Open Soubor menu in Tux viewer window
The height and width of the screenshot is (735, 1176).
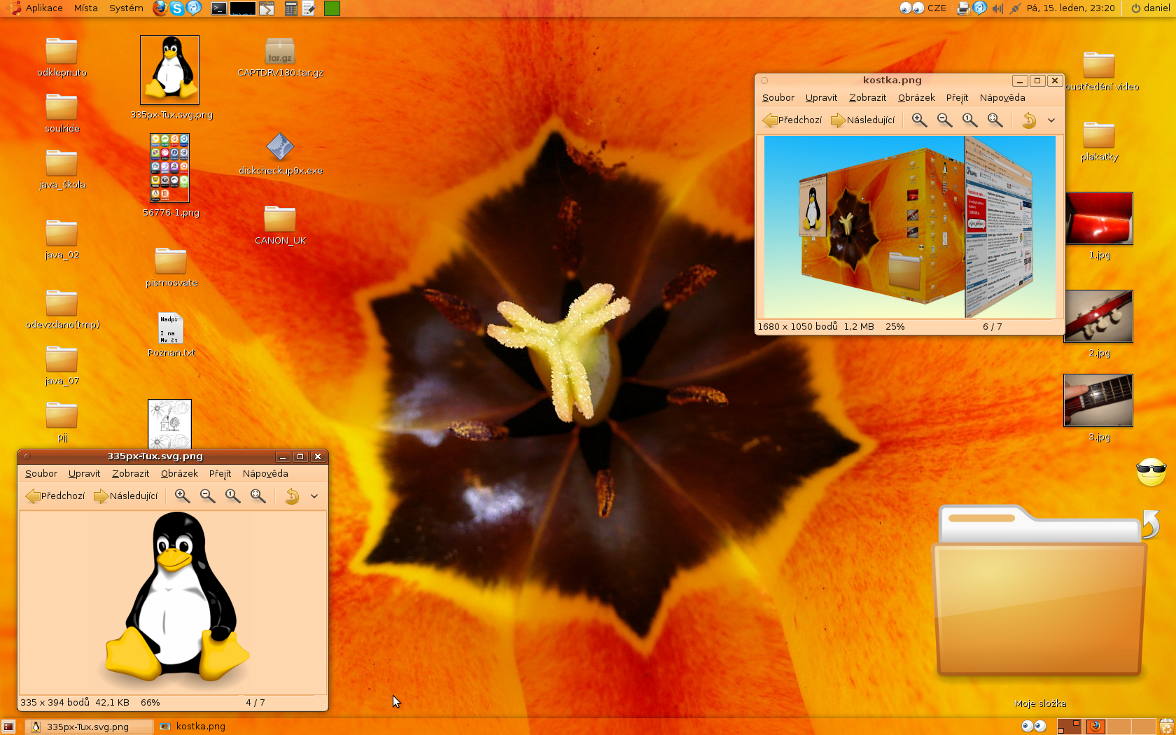coord(40,473)
